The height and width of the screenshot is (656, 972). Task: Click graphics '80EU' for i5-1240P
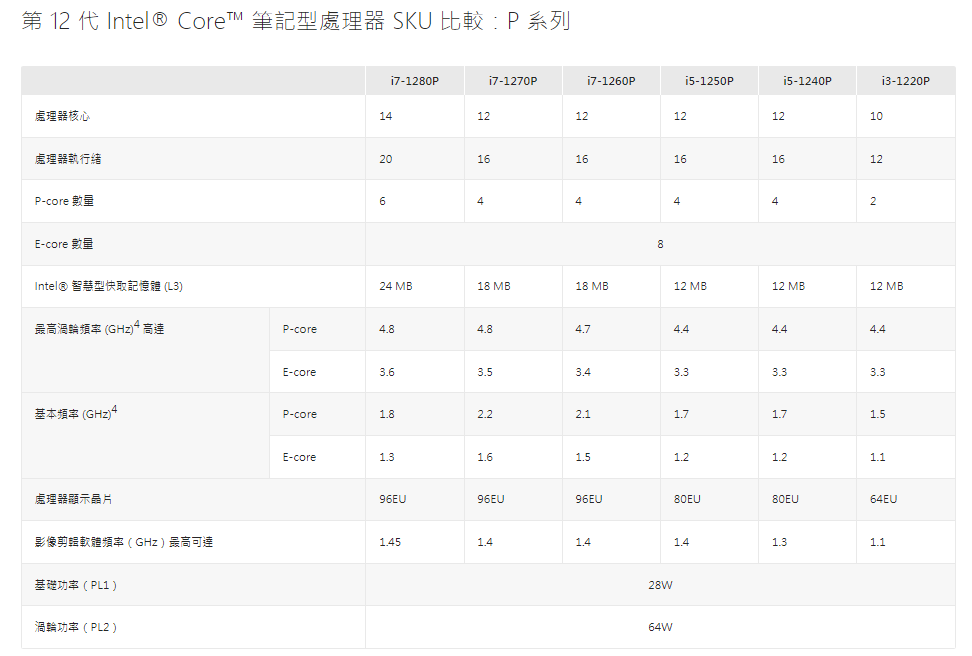tap(785, 499)
